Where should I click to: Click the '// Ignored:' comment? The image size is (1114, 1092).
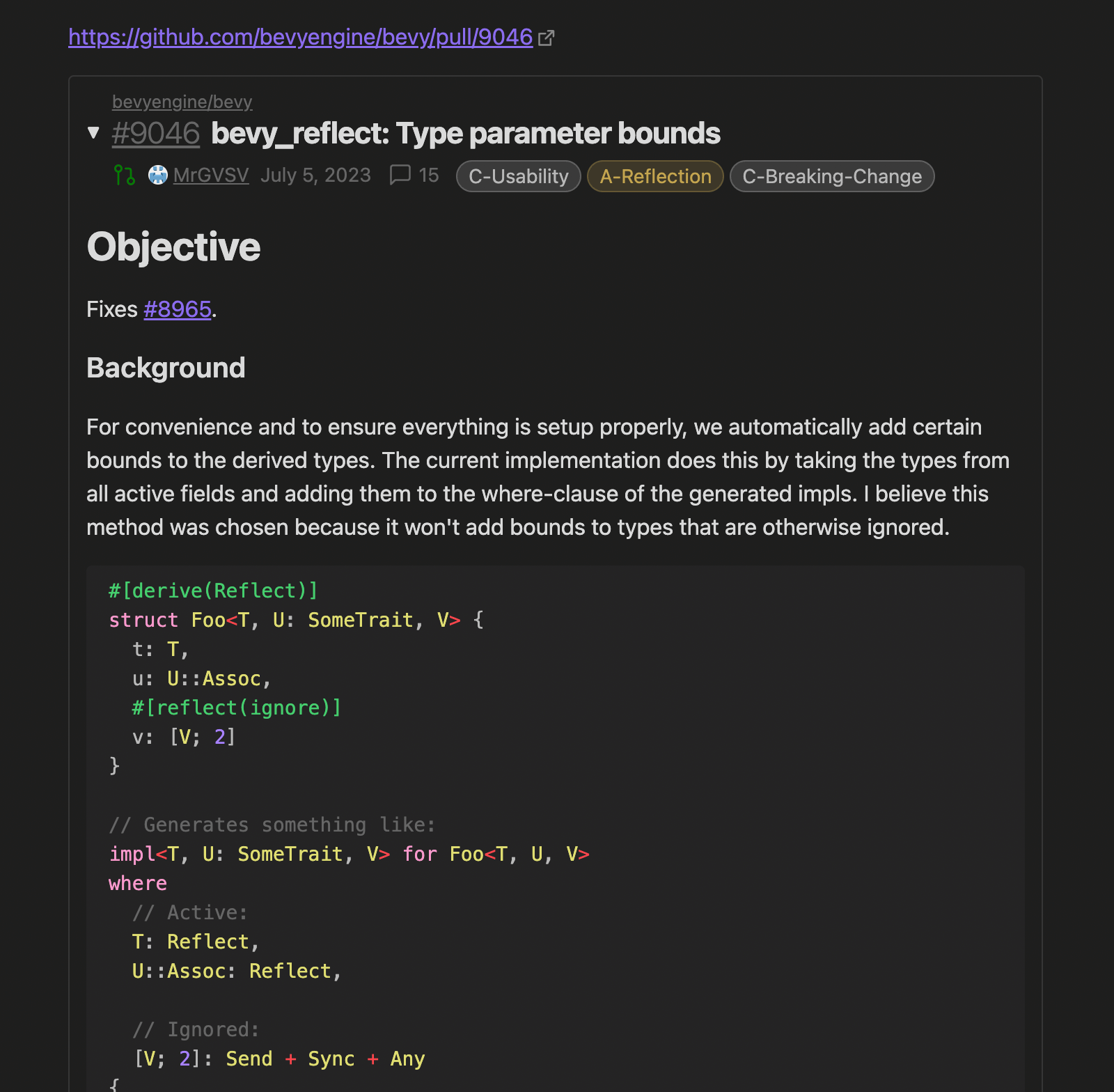point(196,1029)
